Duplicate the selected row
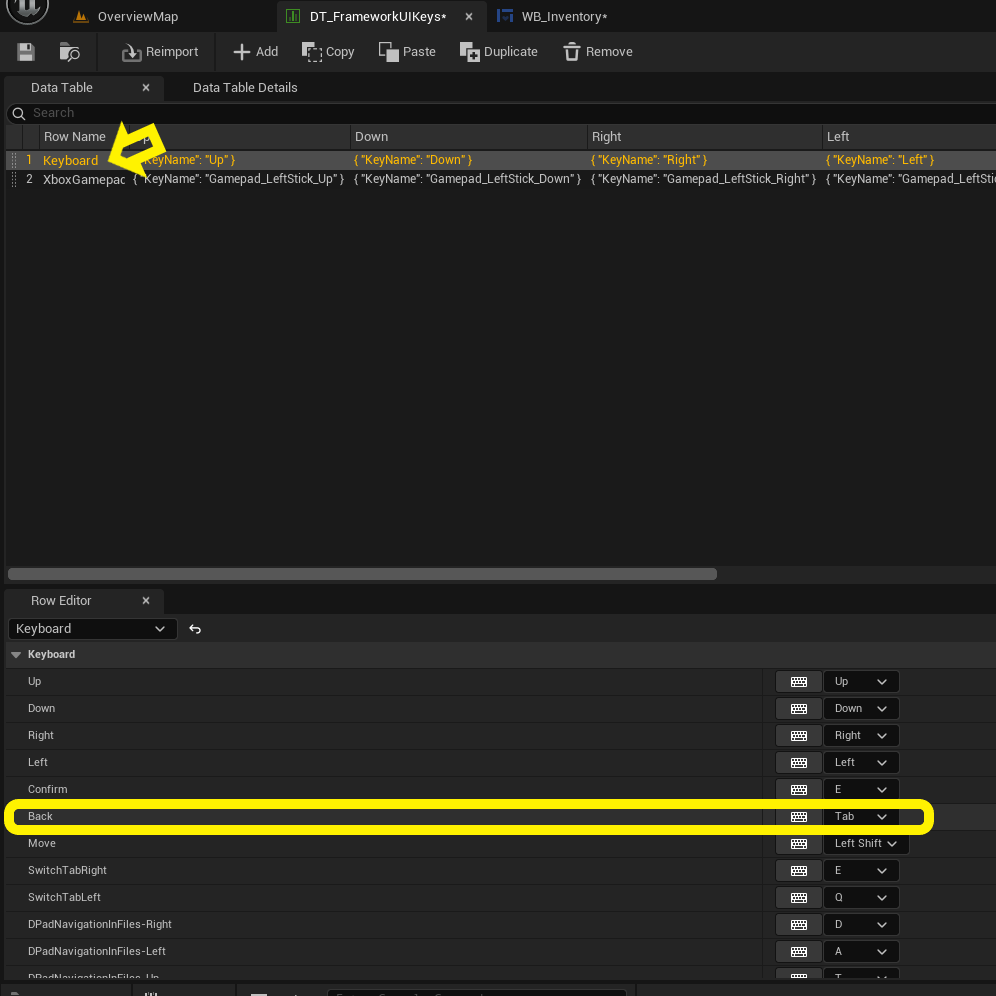 pyautogui.click(x=498, y=52)
